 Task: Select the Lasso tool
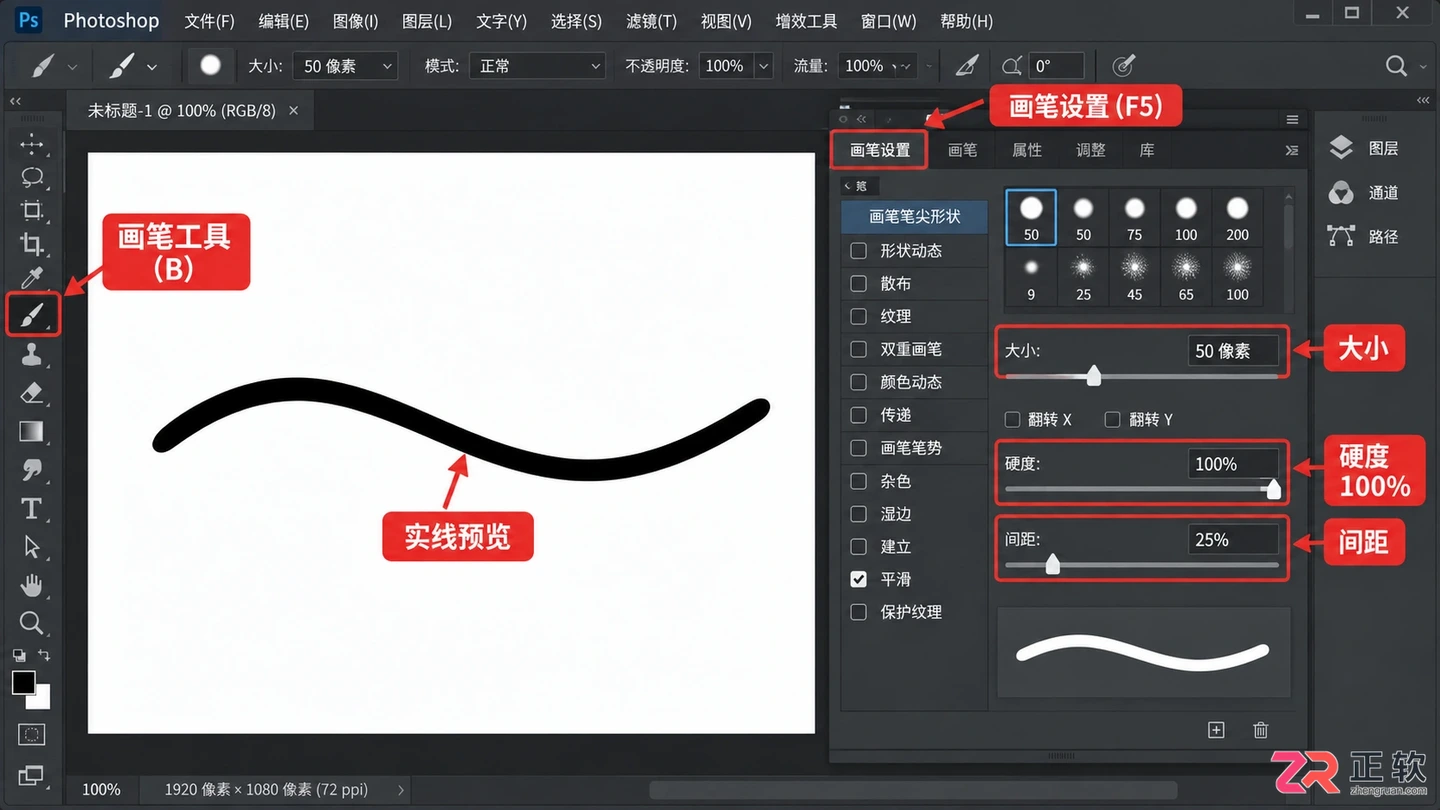coord(32,178)
